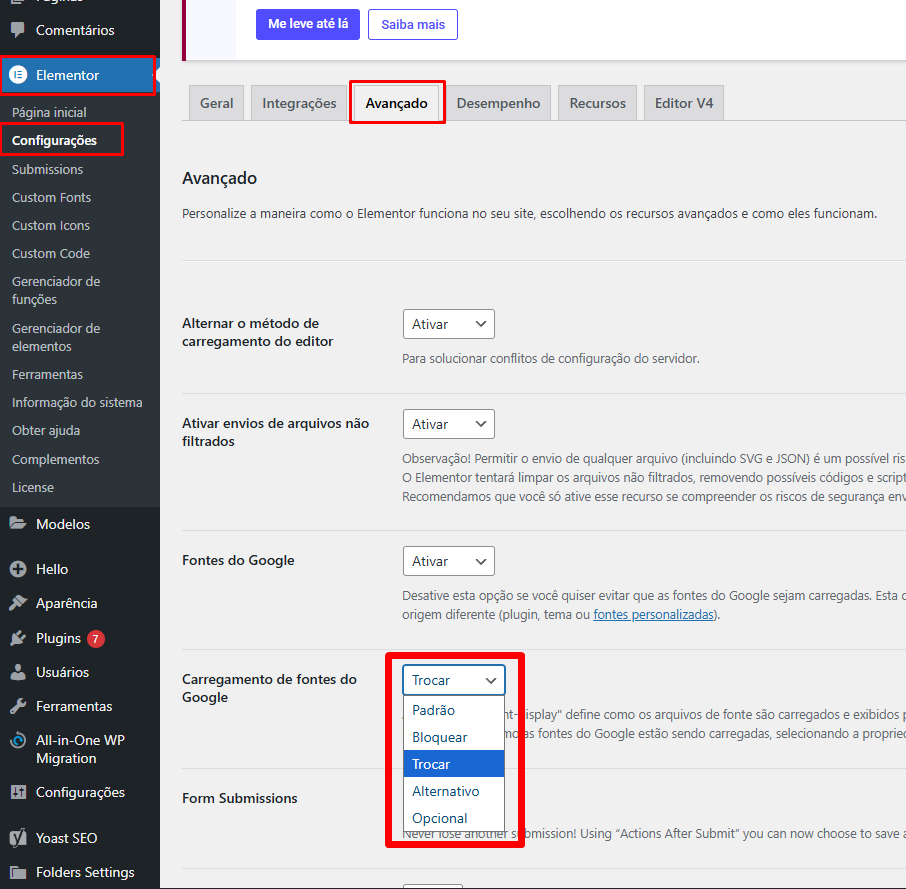This screenshot has height=889, width=906.
Task: Click the Elementor logo icon in sidebar
Action: click(x=18, y=75)
